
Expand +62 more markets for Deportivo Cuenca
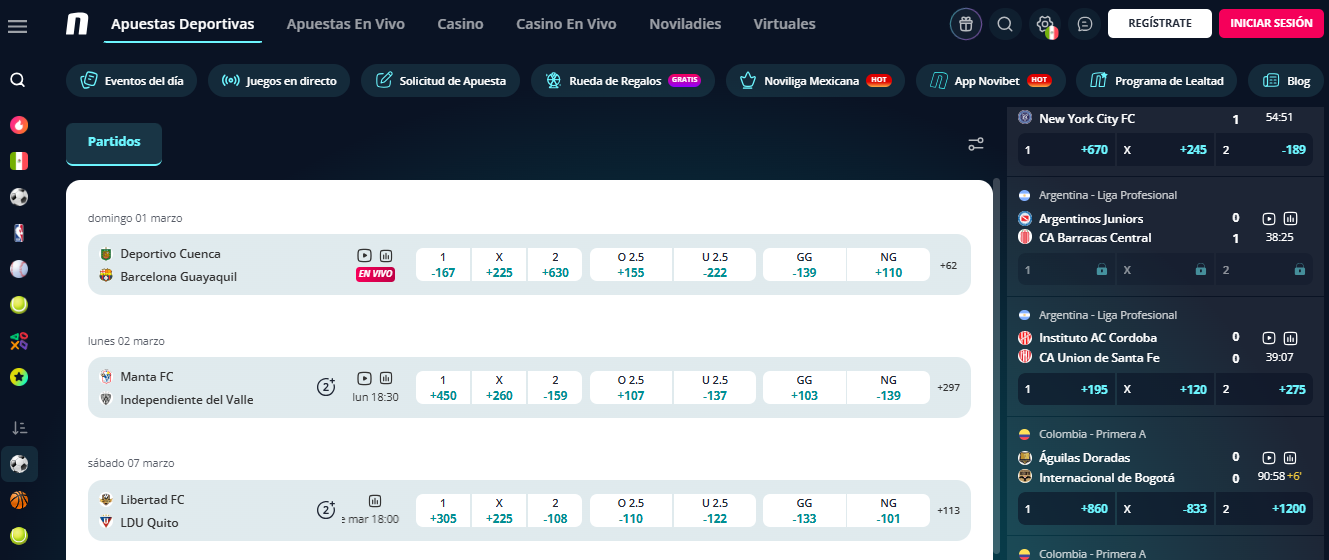pos(949,265)
